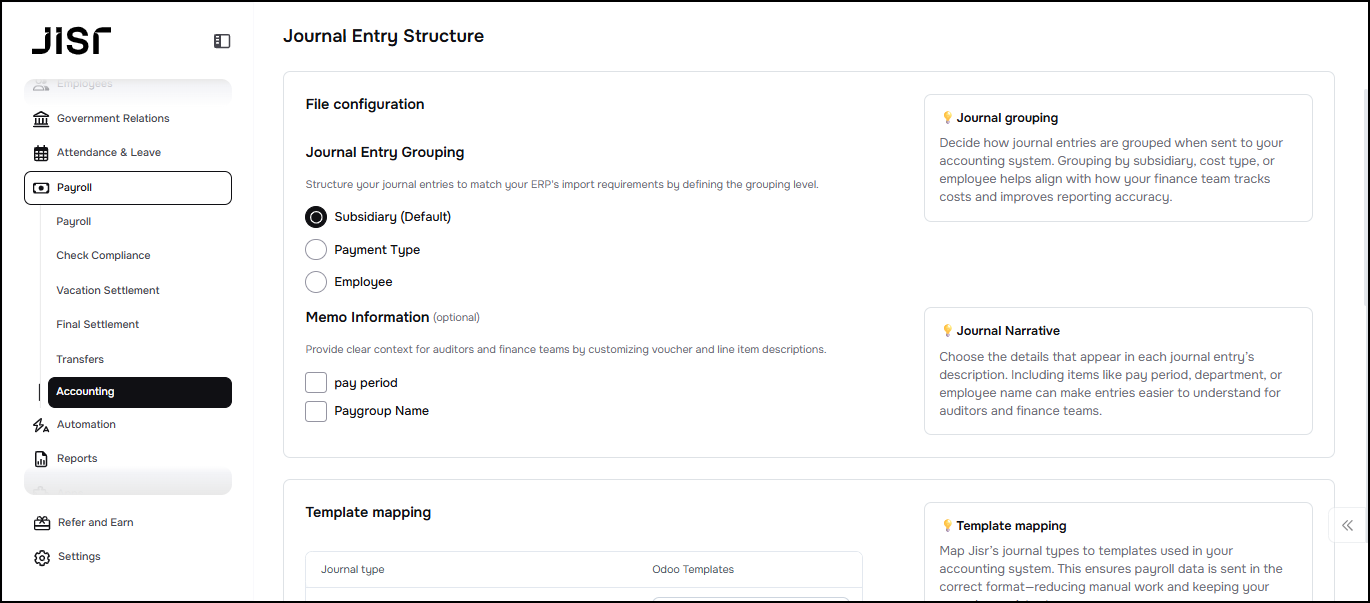
Task: Click the sidebar collapse panel icon
Action: click(x=222, y=41)
